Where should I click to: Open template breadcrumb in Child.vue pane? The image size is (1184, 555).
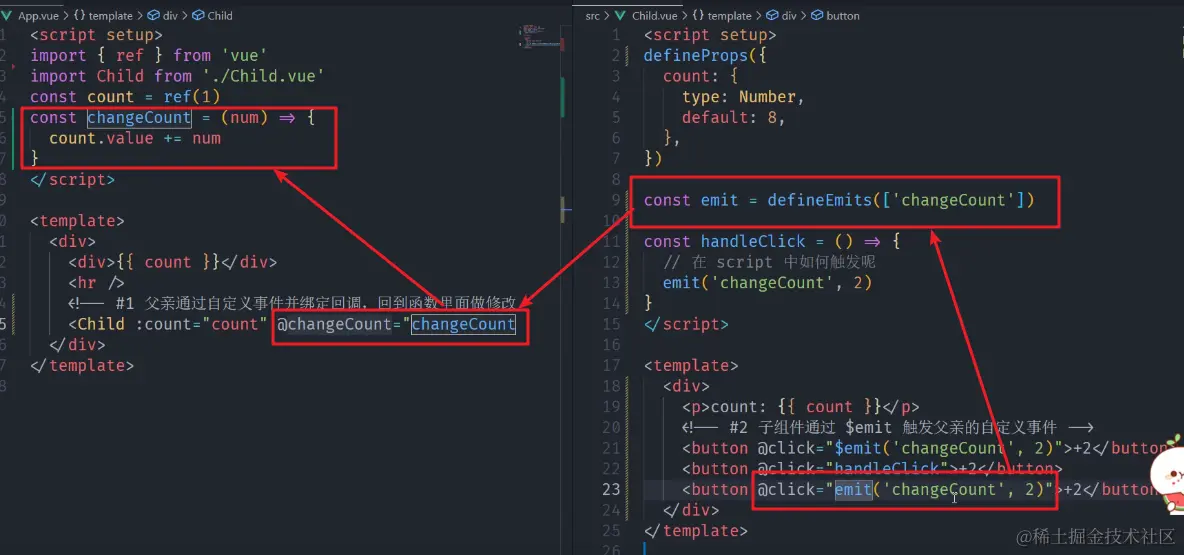point(729,15)
